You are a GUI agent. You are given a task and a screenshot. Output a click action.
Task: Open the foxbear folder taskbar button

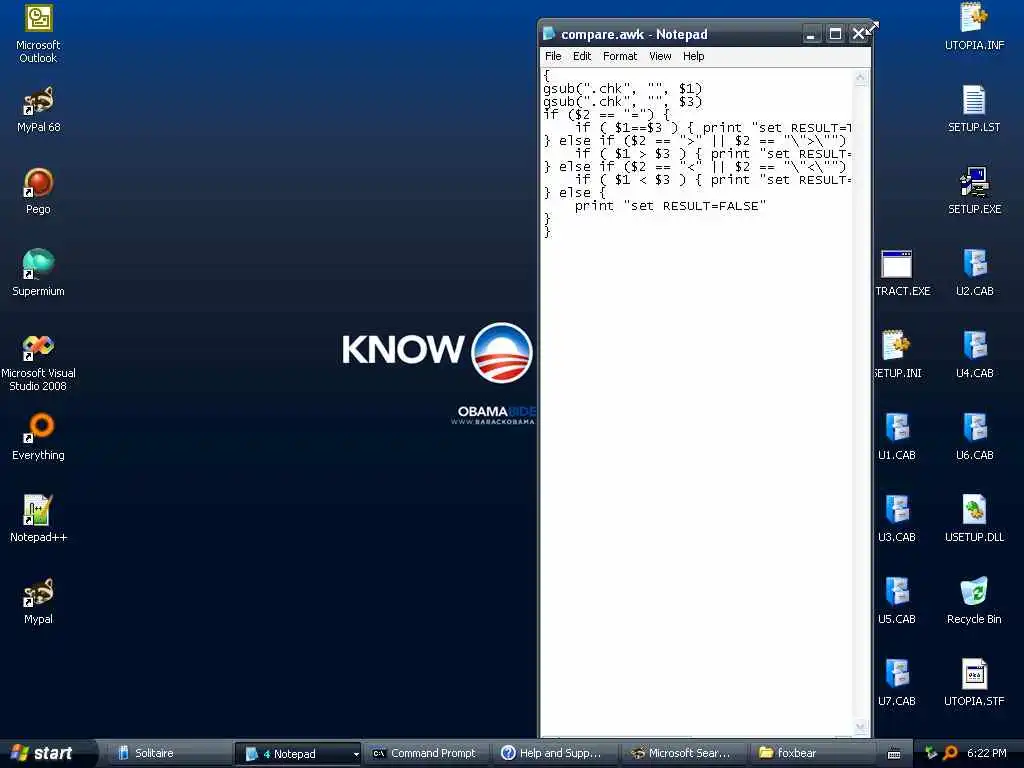tap(812, 753)
